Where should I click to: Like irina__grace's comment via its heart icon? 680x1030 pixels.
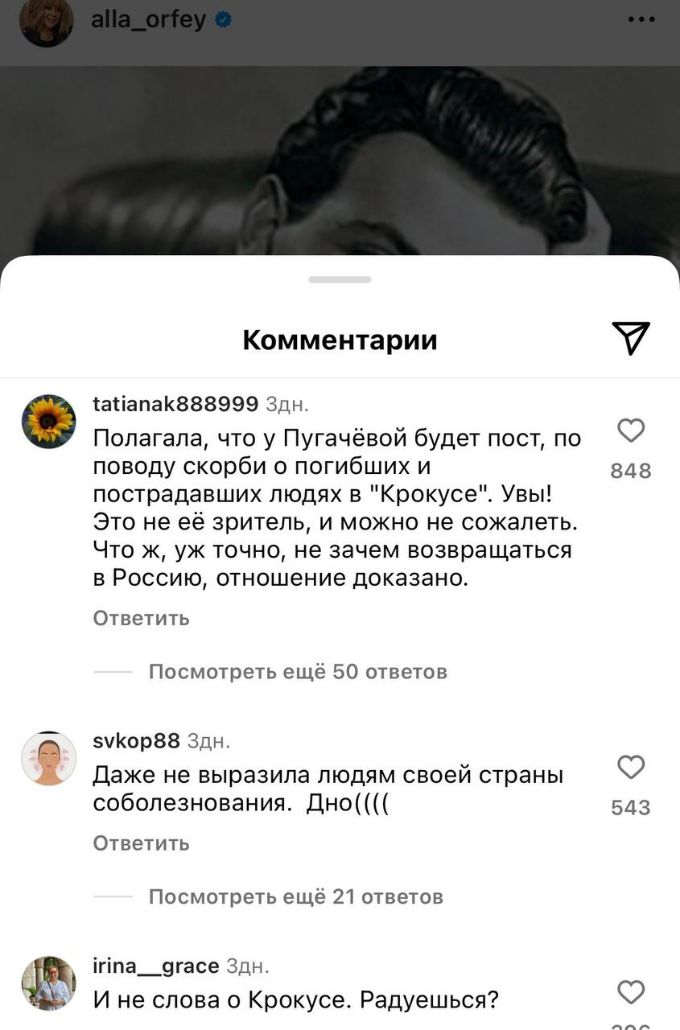coord(631,992)
